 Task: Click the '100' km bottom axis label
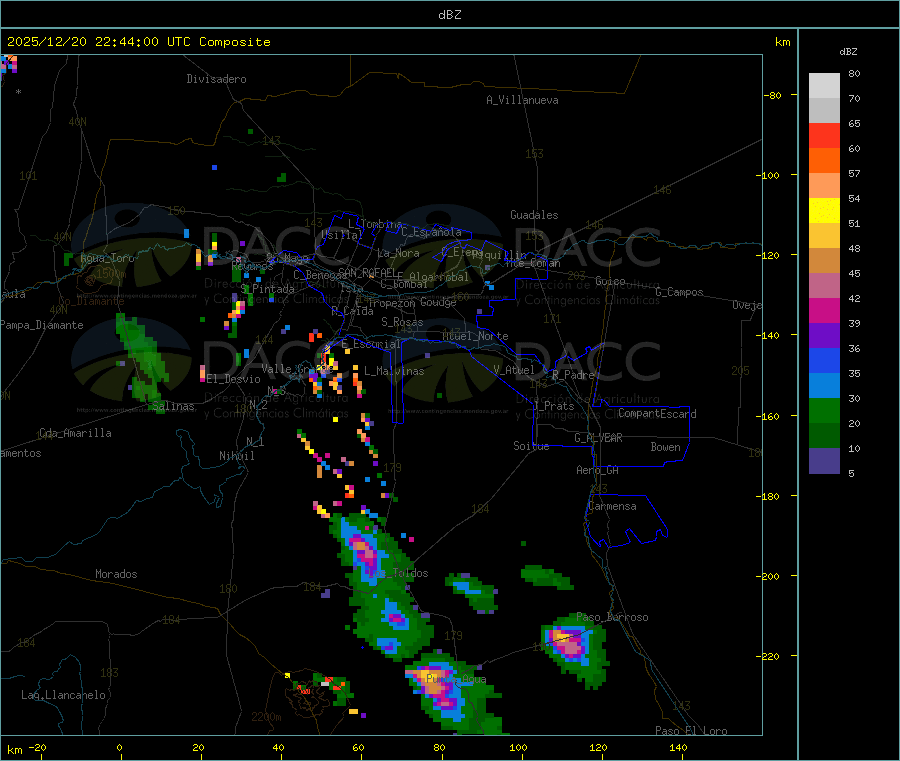coord(518,747)
